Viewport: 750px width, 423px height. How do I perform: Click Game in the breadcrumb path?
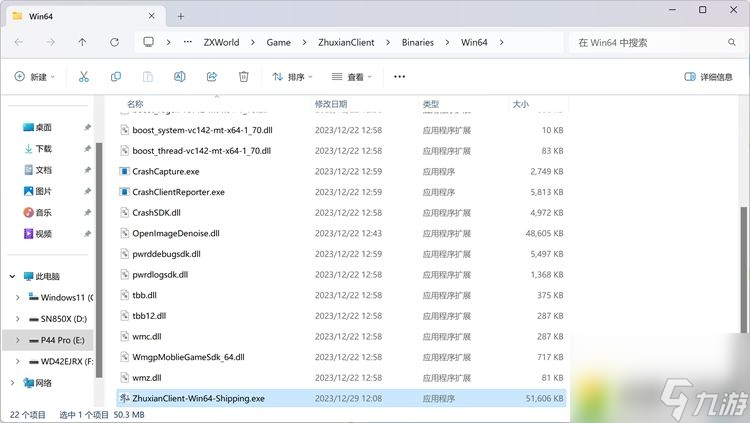coord(278,42)
